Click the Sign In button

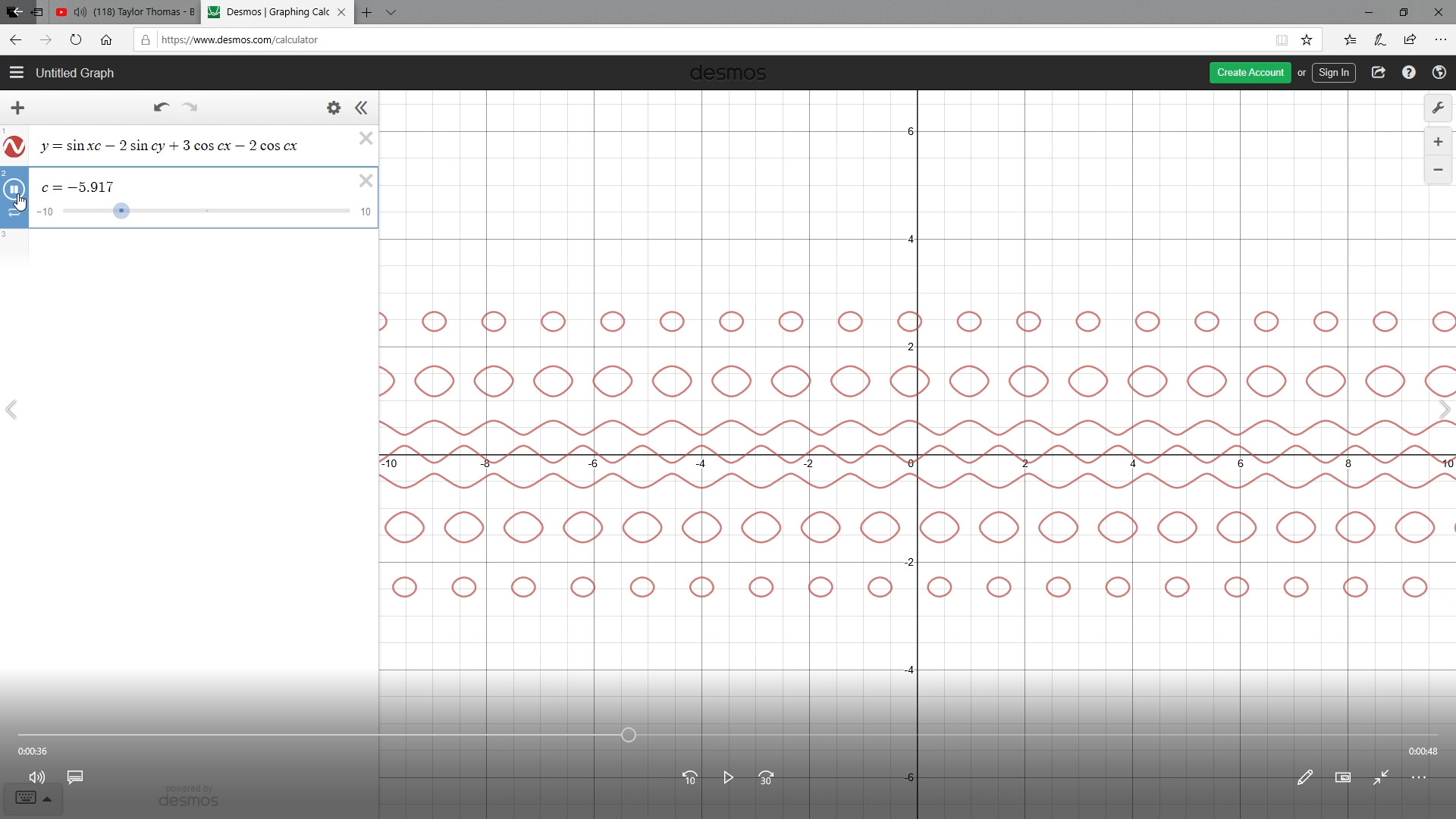[1334, 72]
